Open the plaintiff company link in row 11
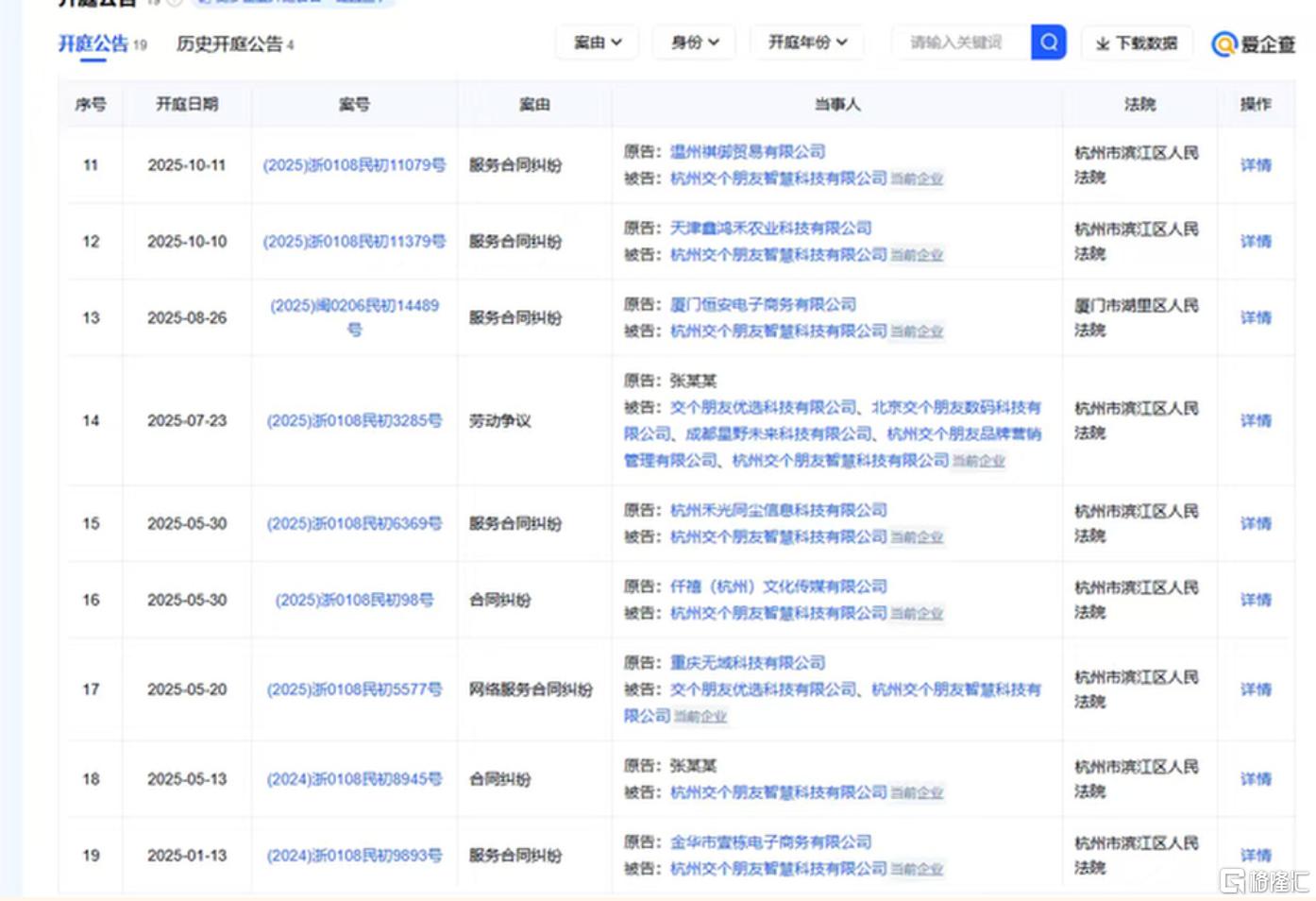Viewport: 1316px width, 901px height. 748,152
